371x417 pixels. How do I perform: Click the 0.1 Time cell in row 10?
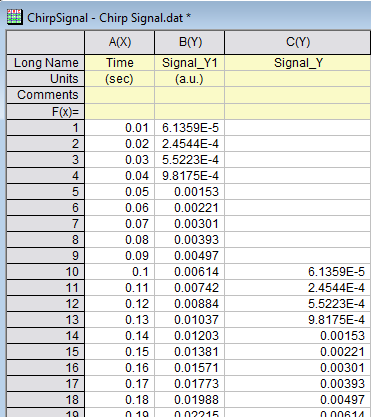120,272
